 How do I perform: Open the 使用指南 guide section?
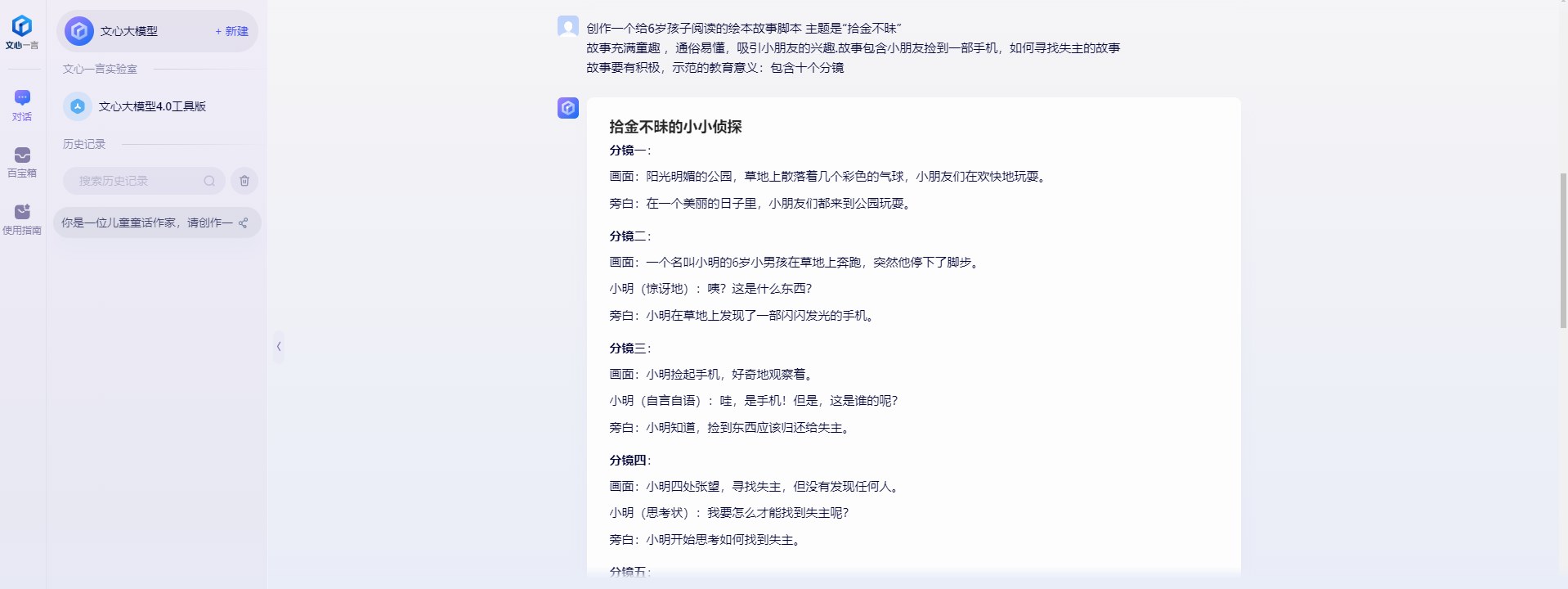click(22, 219)
